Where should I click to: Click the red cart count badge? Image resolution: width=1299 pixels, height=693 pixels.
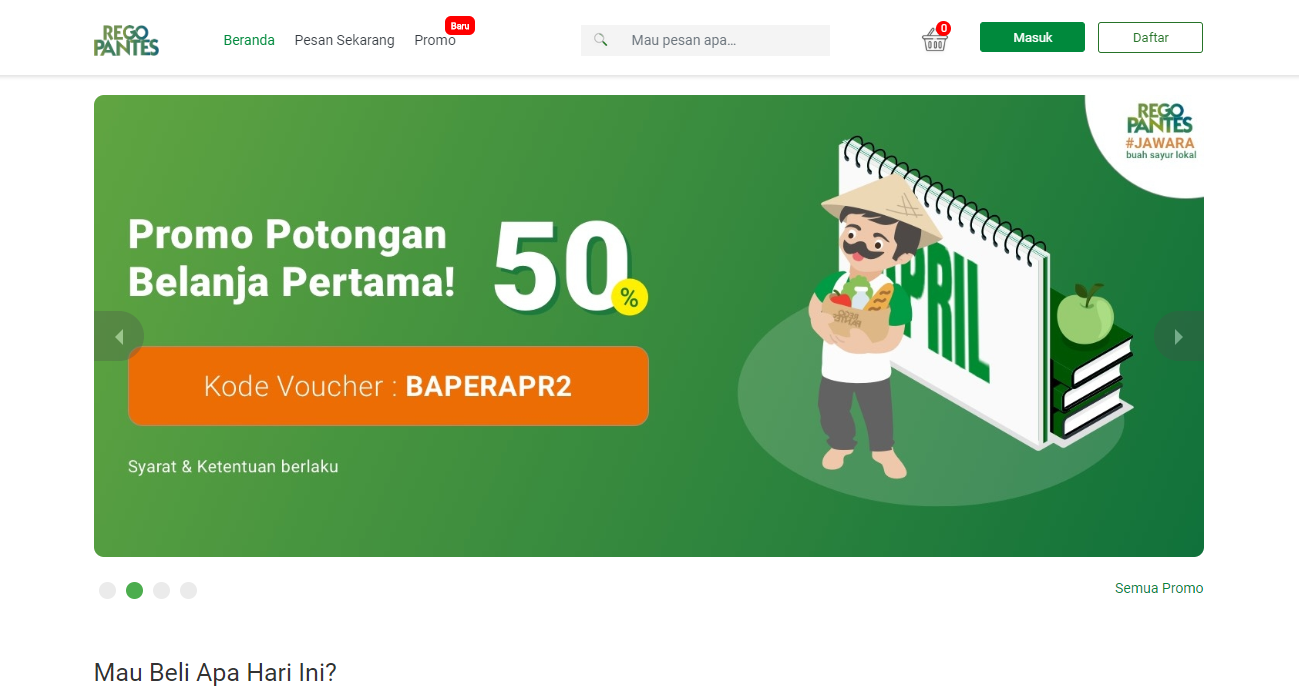(x=943, y=28)
